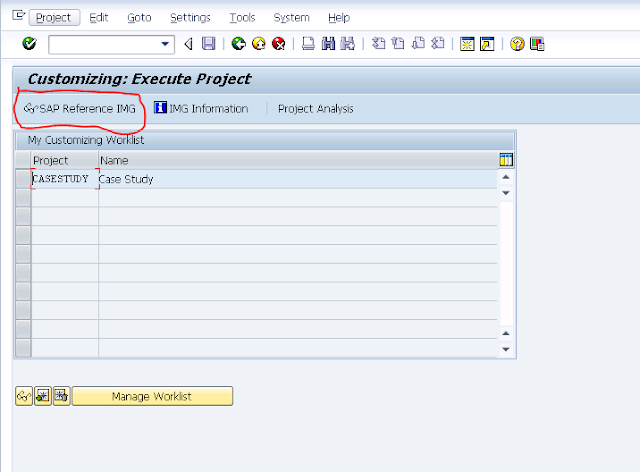
Task: Click the SAP Reference IMG button
Action: pos(80,109)
